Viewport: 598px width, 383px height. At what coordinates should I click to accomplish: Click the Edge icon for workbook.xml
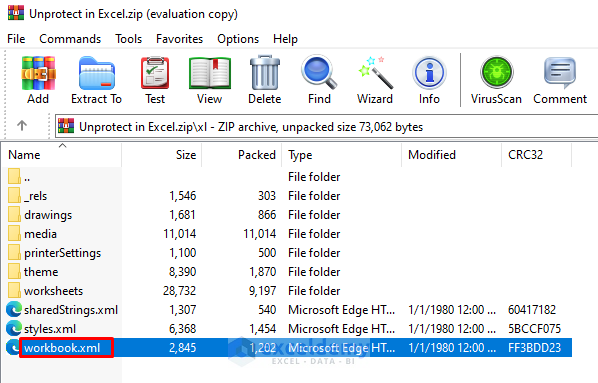click(x=13, y=348)
